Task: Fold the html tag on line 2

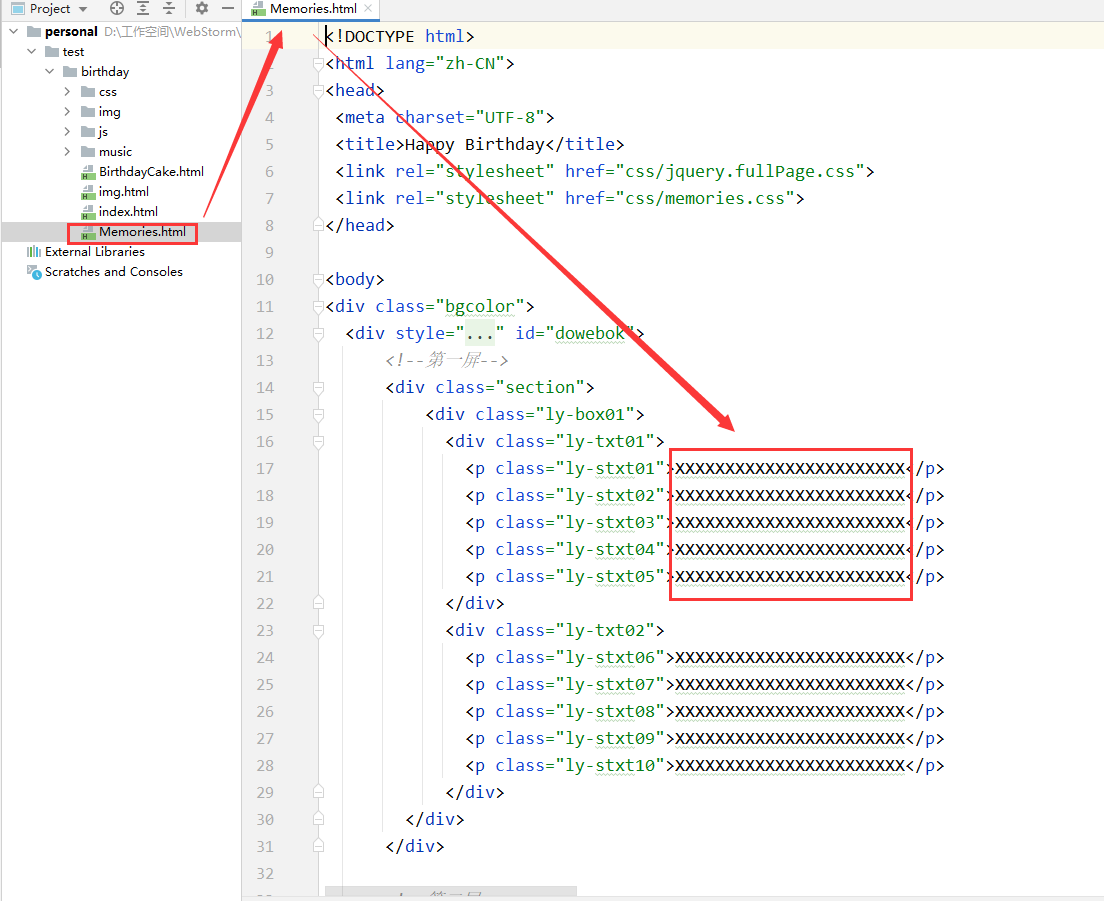Action: (x=318, y=63)
